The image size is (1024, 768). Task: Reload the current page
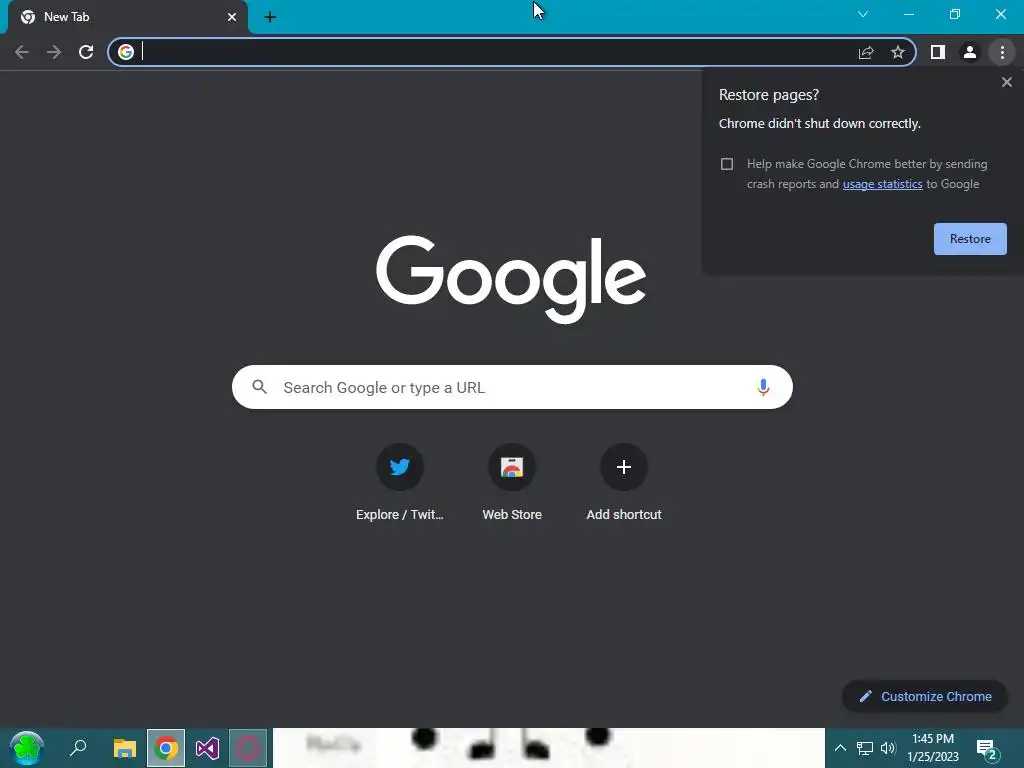point(86,52)
